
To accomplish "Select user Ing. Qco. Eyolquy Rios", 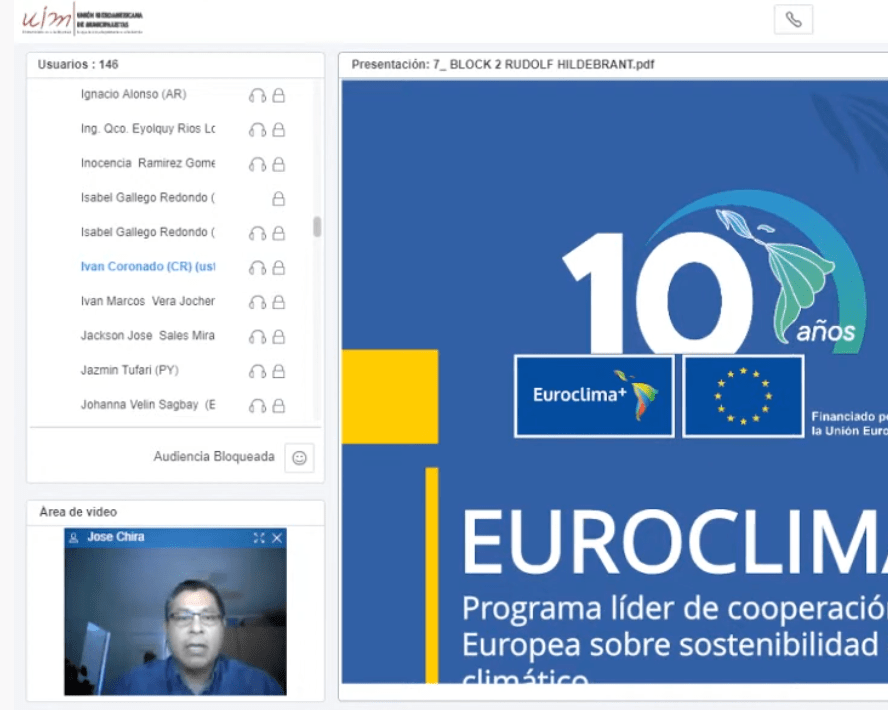I will 148,129.
